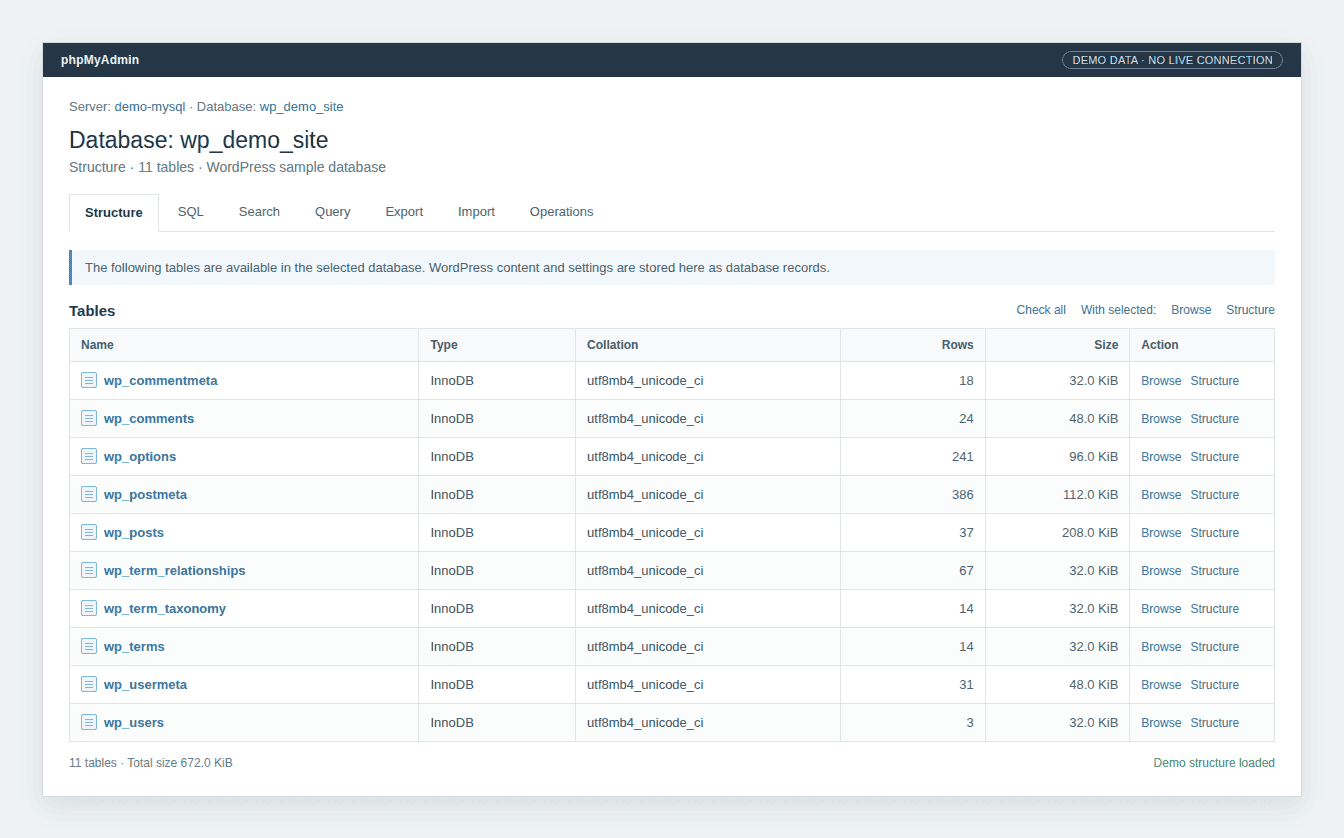Select the Structure tab
This screenshot has height=838, width=1344.
point(114,213)
